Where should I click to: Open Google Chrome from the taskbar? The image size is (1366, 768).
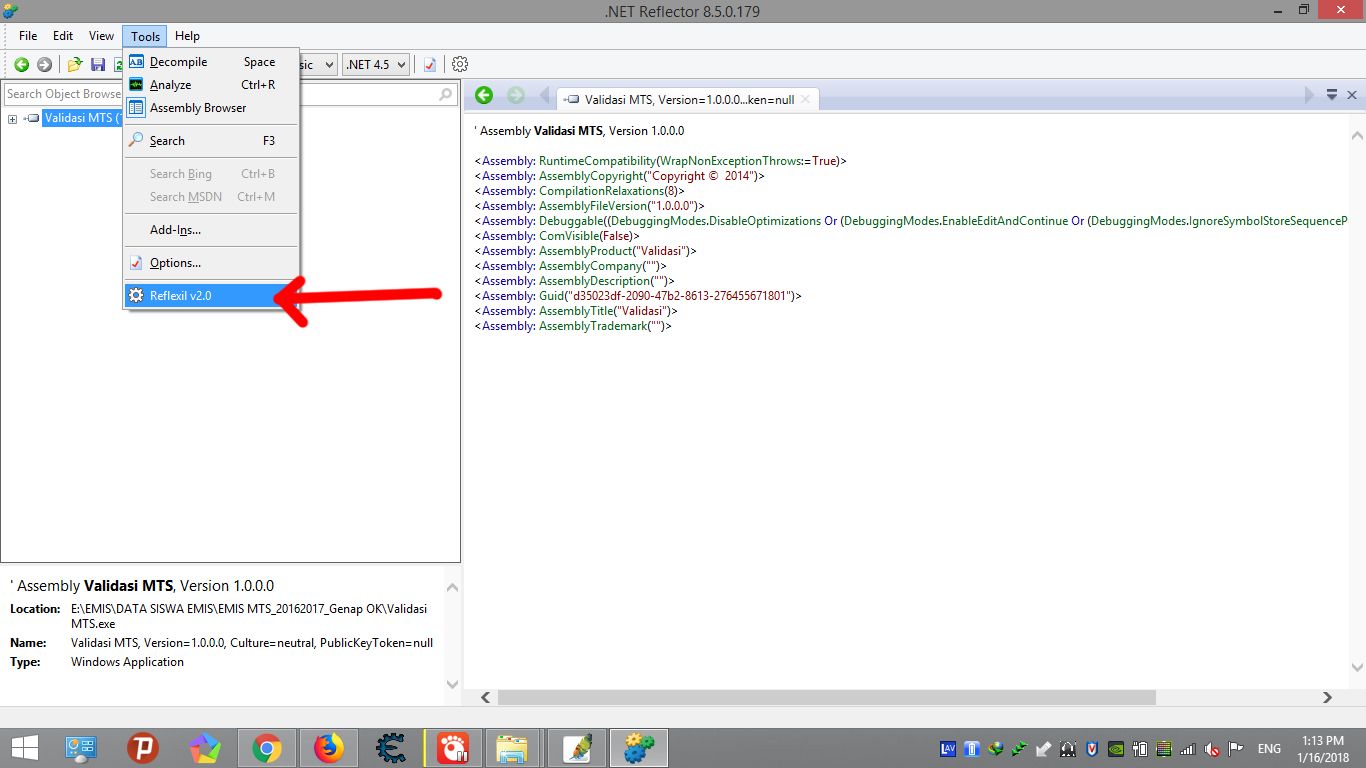266,748
